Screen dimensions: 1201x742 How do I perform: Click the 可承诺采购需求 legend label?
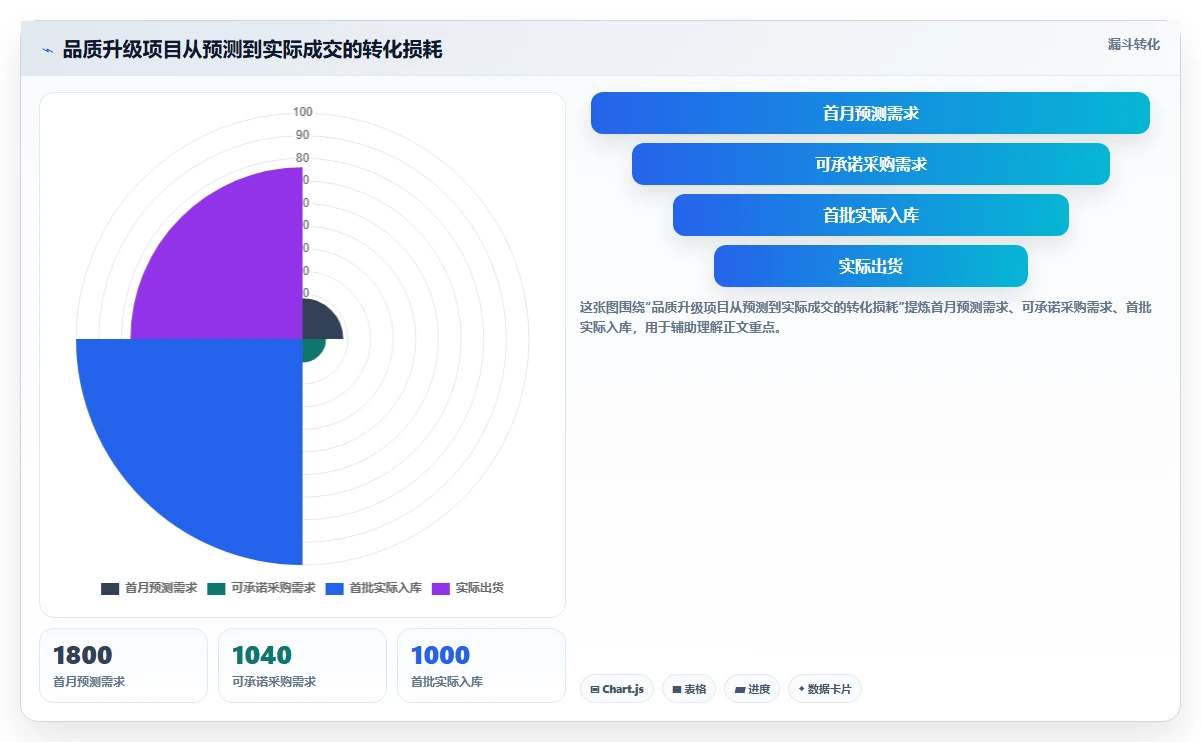coord(273,588)
